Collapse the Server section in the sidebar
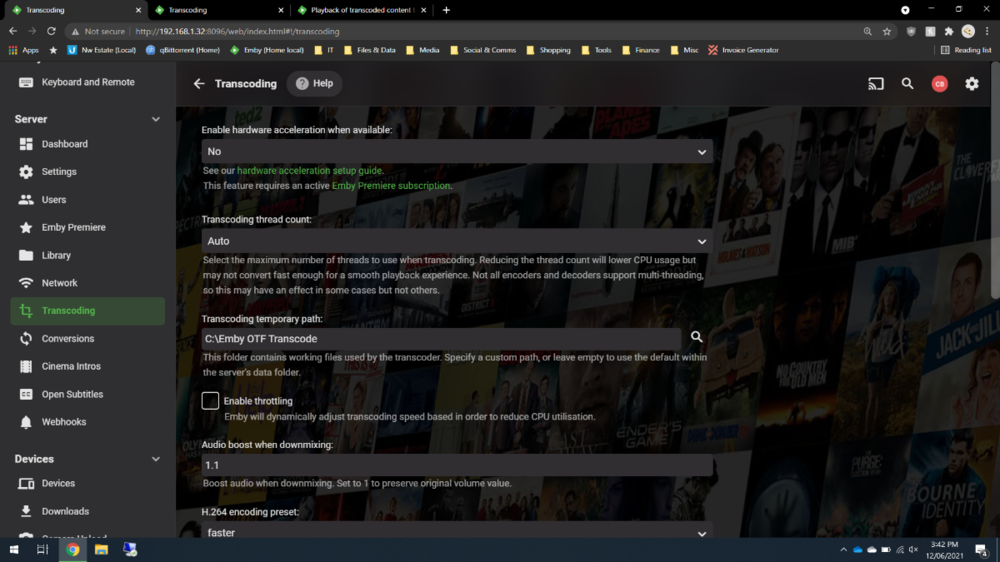Viewport: 1000px width, 562px height. click(x=156, y=119)
